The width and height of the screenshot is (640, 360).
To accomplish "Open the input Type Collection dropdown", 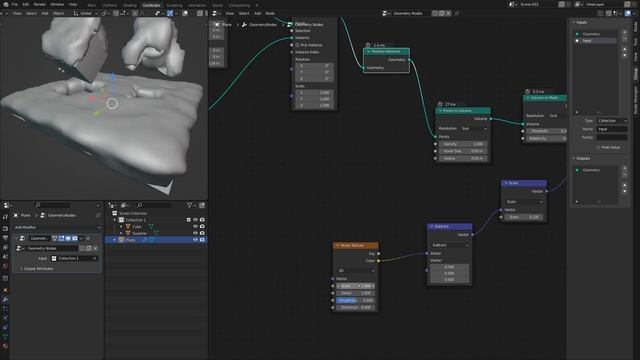I will coord(612,121).
